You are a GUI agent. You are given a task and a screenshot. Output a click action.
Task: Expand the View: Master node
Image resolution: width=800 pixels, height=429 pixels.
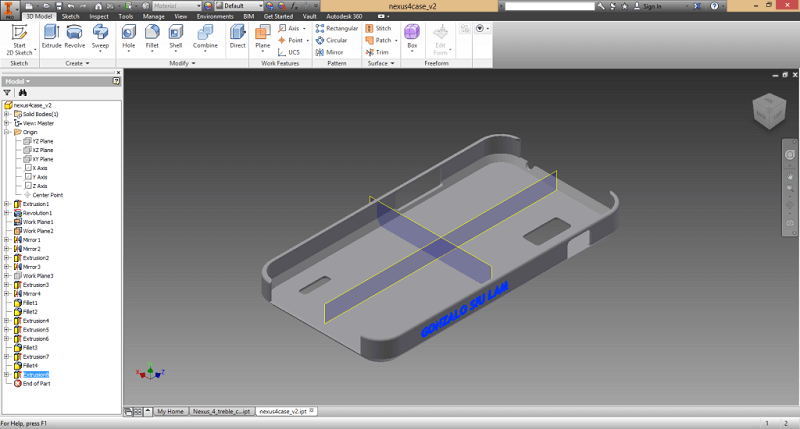[x=7, y=123]
